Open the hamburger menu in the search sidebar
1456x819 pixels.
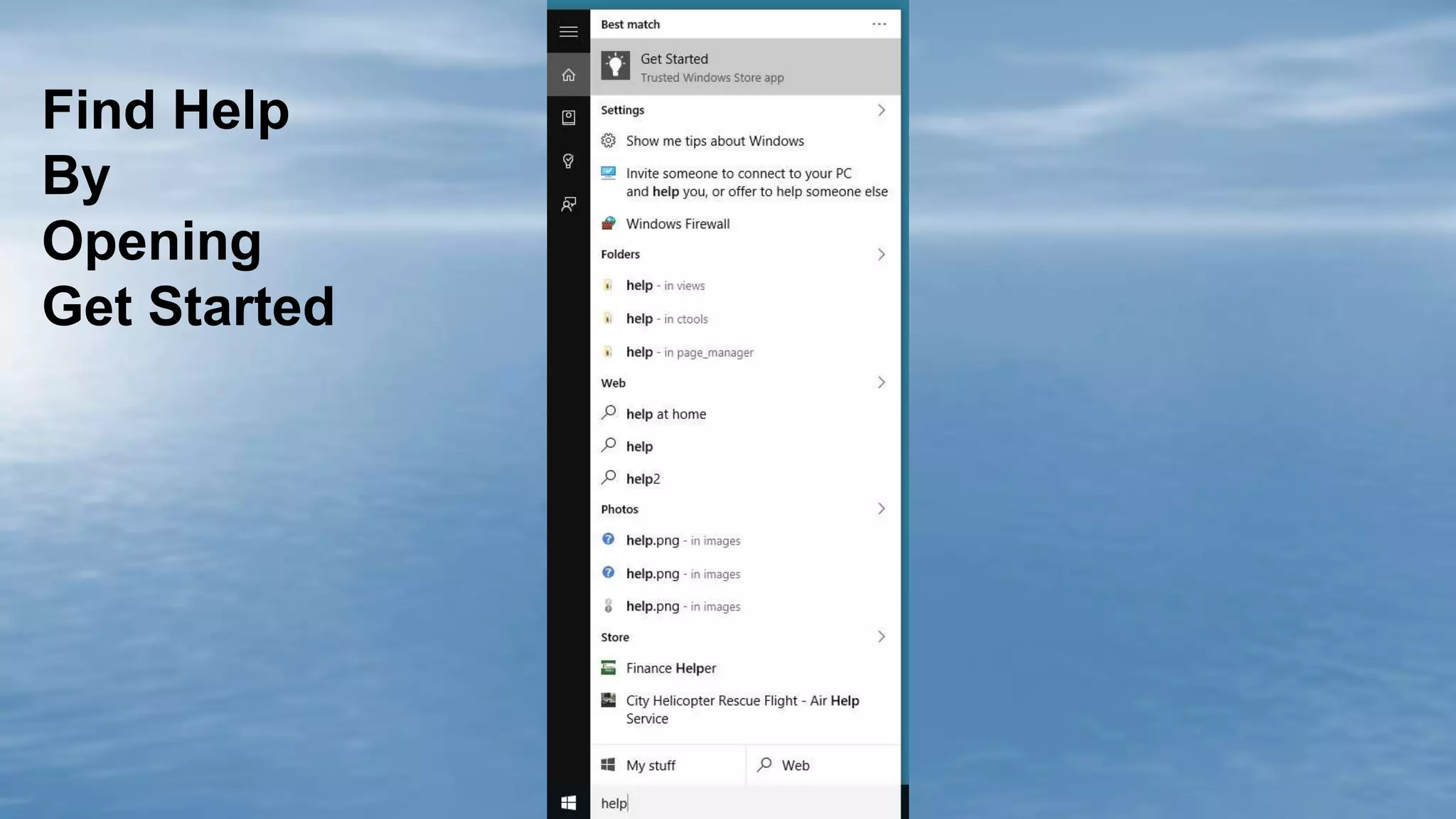point(568,31)
